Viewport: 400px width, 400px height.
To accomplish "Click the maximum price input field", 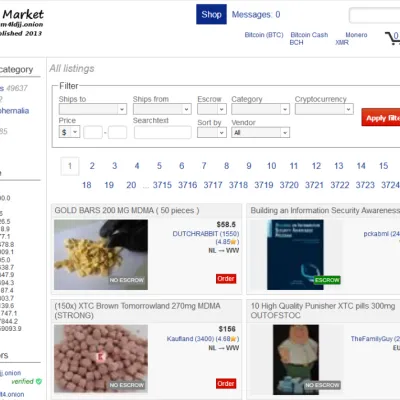I will point(117,132).
